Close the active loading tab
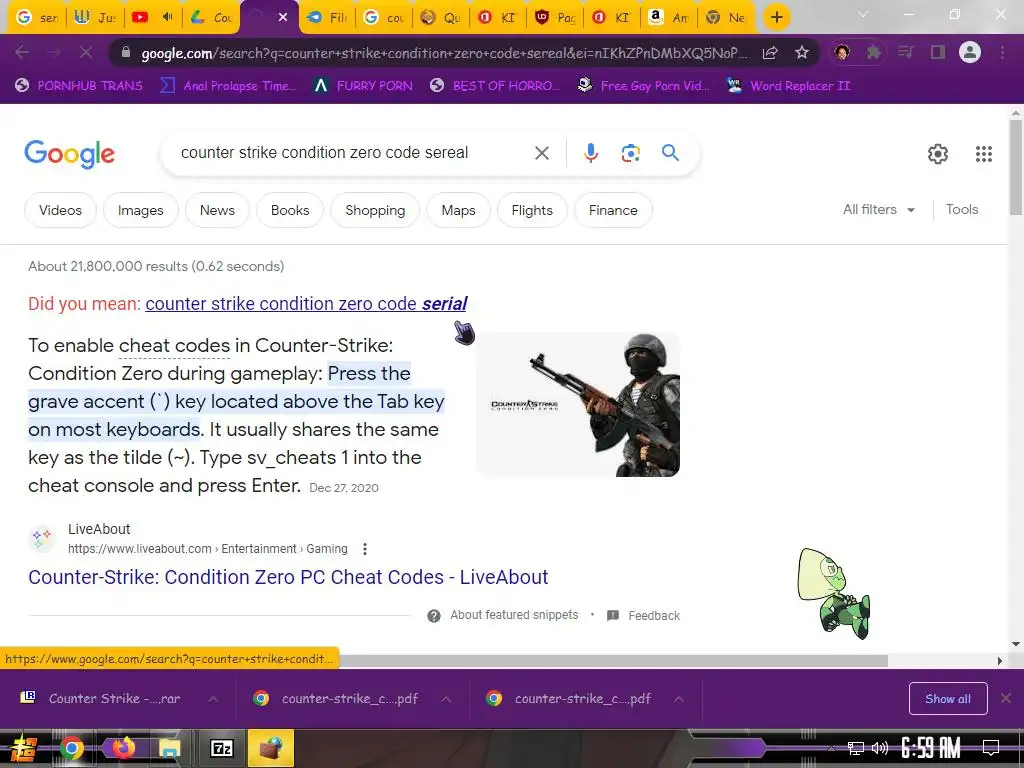 [283, 17]
